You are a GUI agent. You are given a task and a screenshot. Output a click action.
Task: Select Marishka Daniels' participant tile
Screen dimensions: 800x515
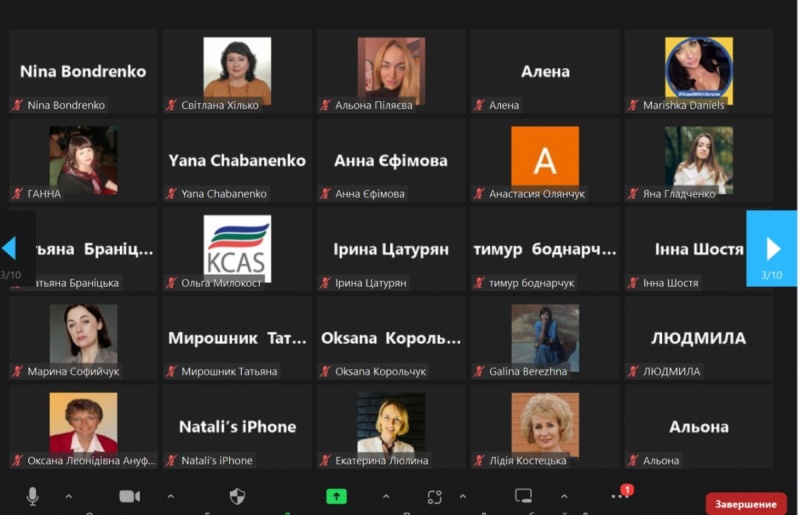coord(699,72)
